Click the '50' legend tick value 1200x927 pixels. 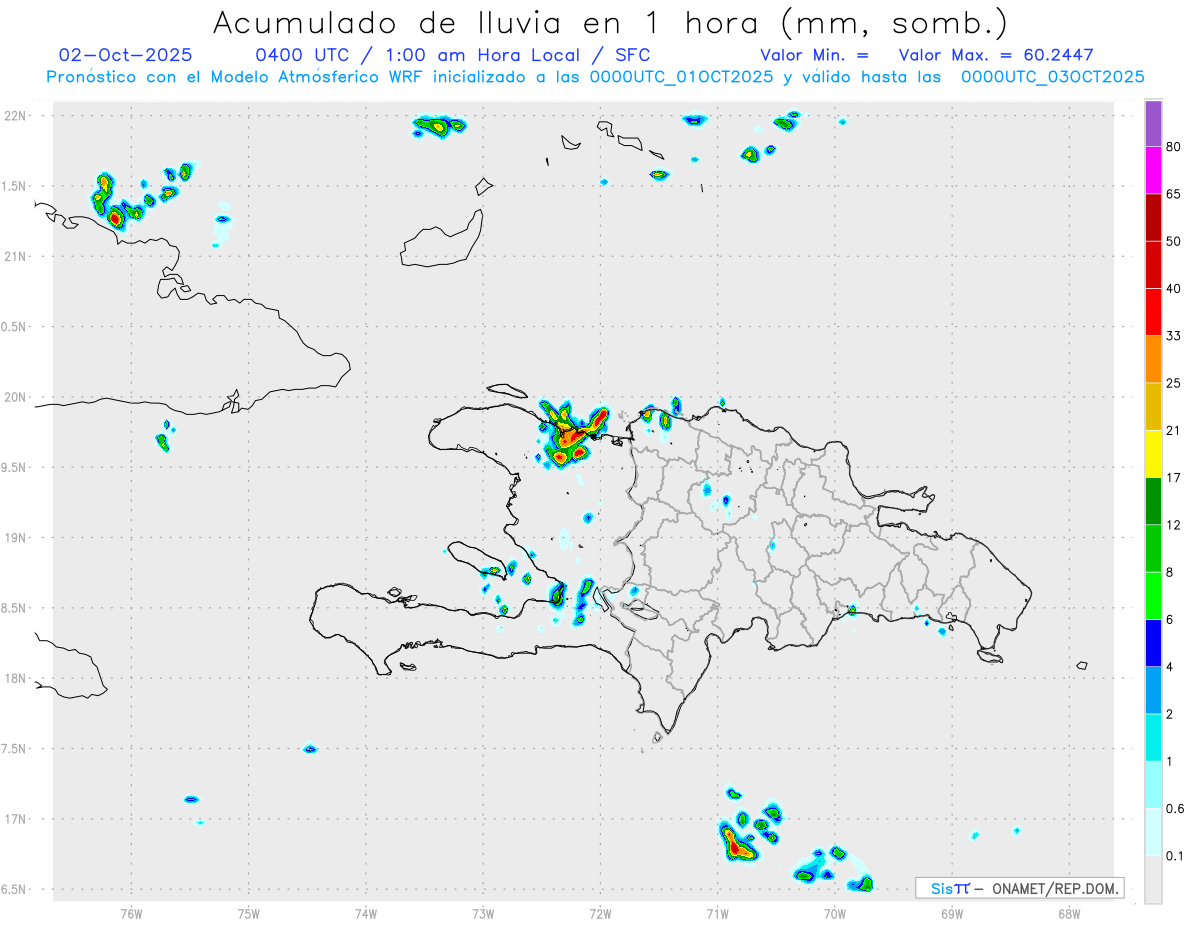[x=1173, y=242]
